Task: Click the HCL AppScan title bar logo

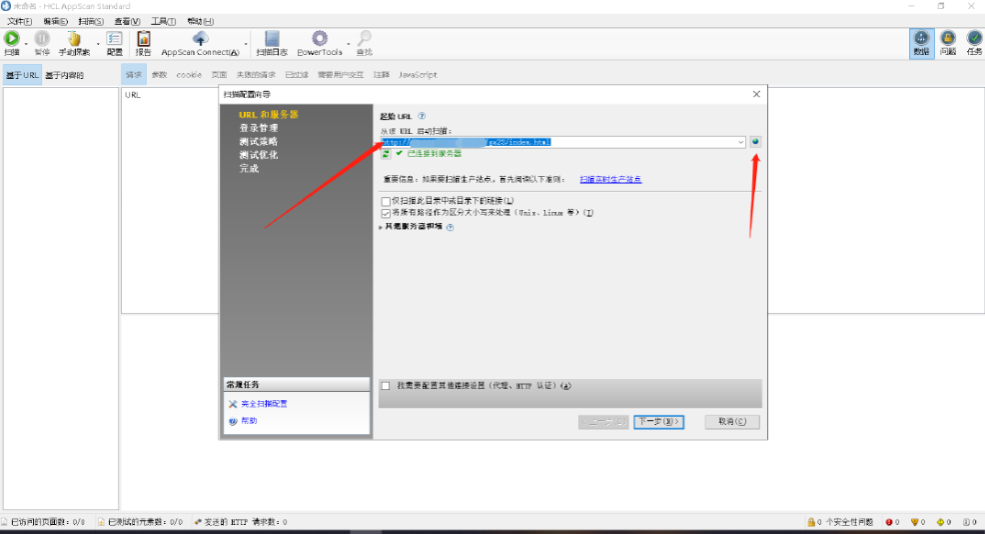Action: click(6, 6)
